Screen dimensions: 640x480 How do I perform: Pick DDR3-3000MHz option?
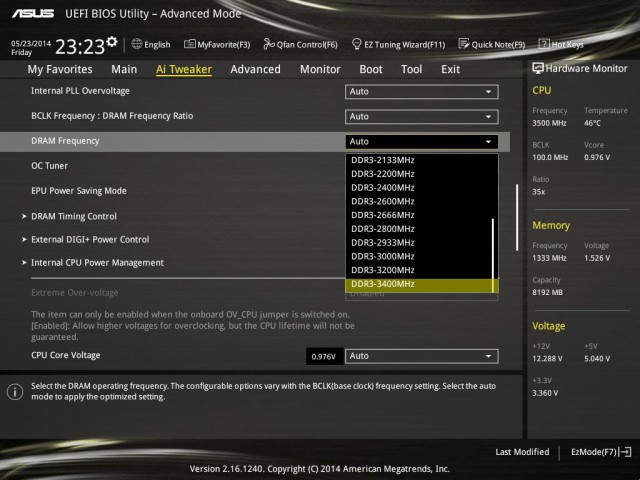pos(419,256)
